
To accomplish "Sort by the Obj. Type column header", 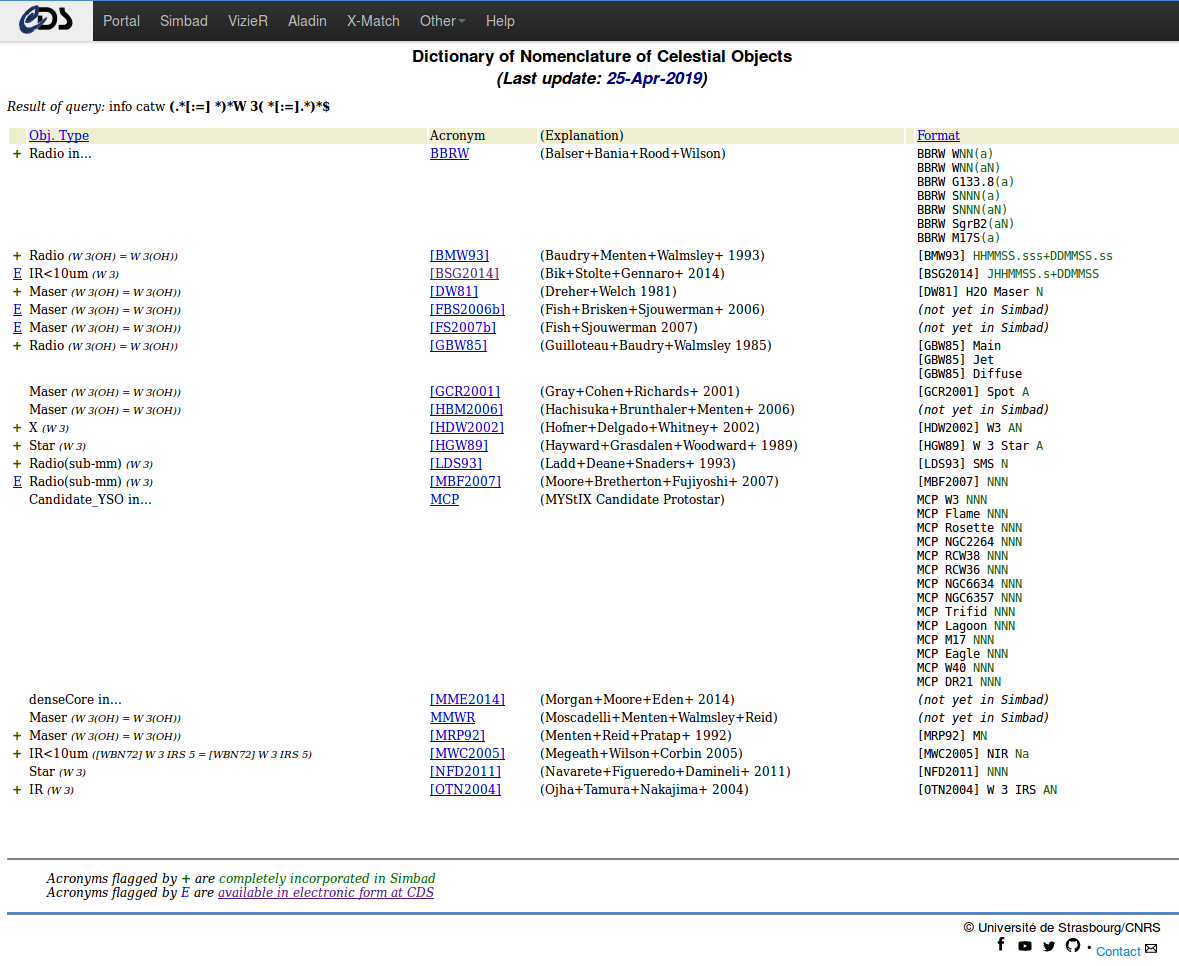I will (x=59, y=136).
